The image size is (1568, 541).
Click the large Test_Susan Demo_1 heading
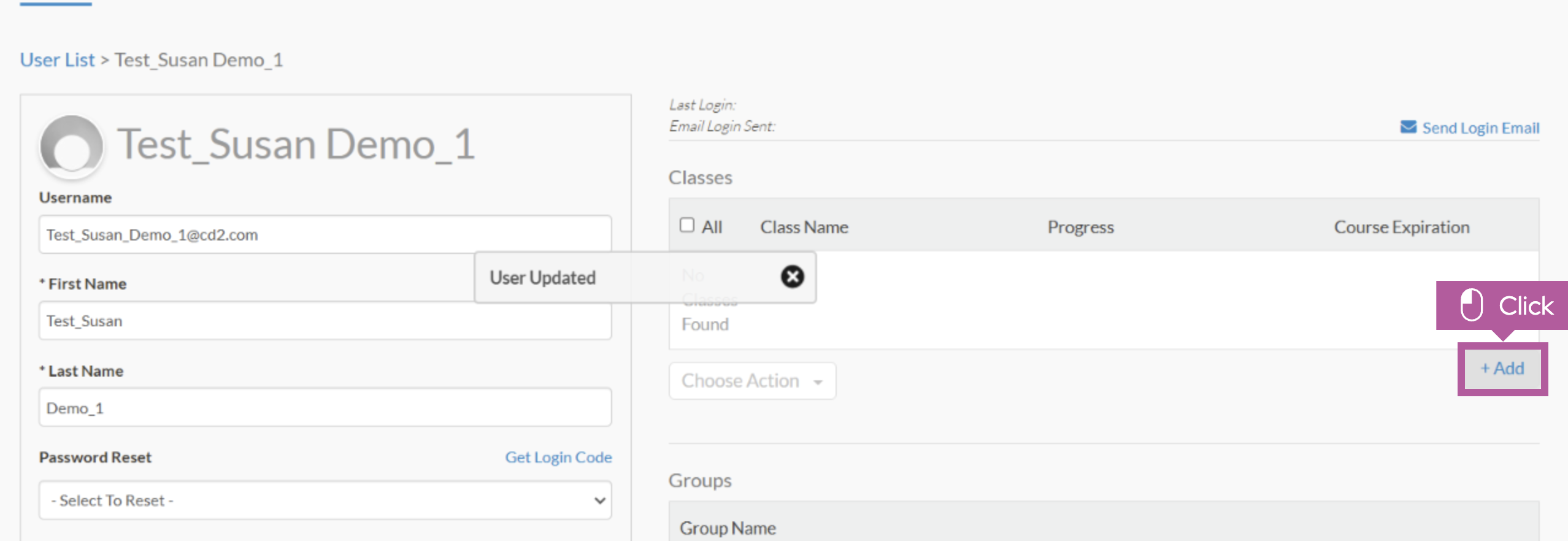[x=296, y=145]
